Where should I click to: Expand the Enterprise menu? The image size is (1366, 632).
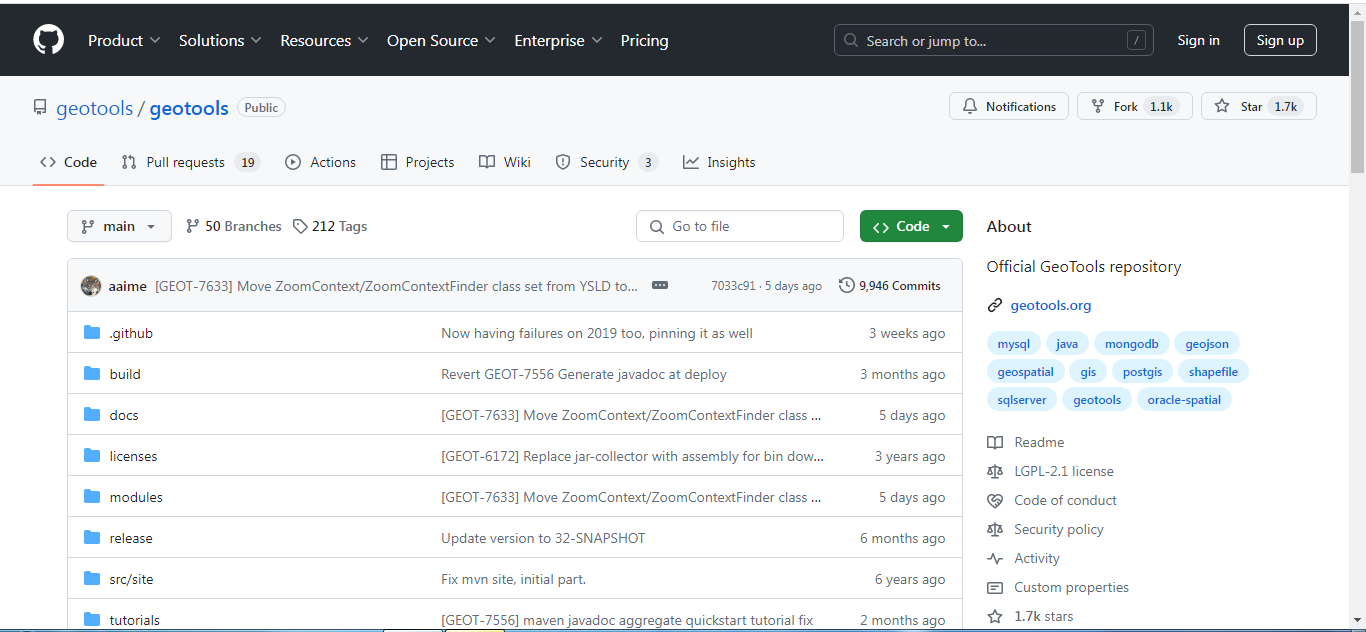pyautogui.click(x=558, y=41)
